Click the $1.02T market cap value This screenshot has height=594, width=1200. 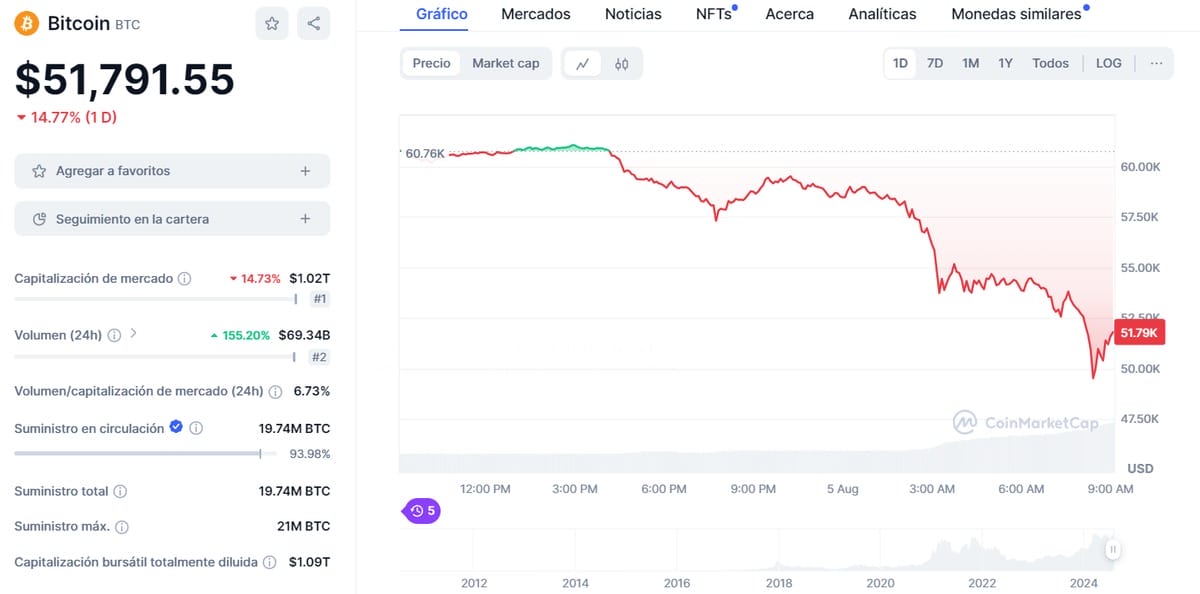(309, 278)
